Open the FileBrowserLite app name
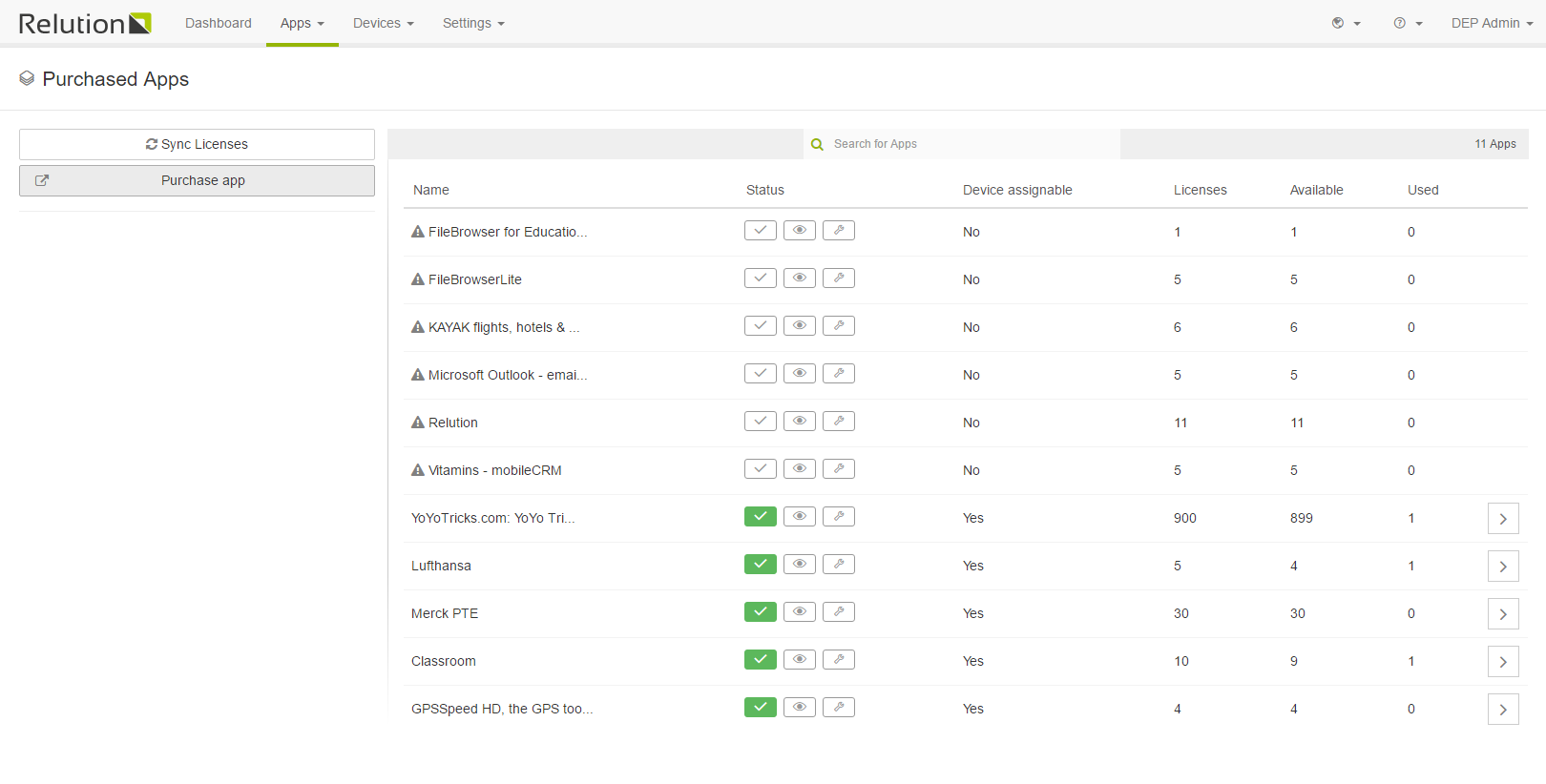Image resolution: width=1546 pixels, height=784 pixels. coord(475,279)
